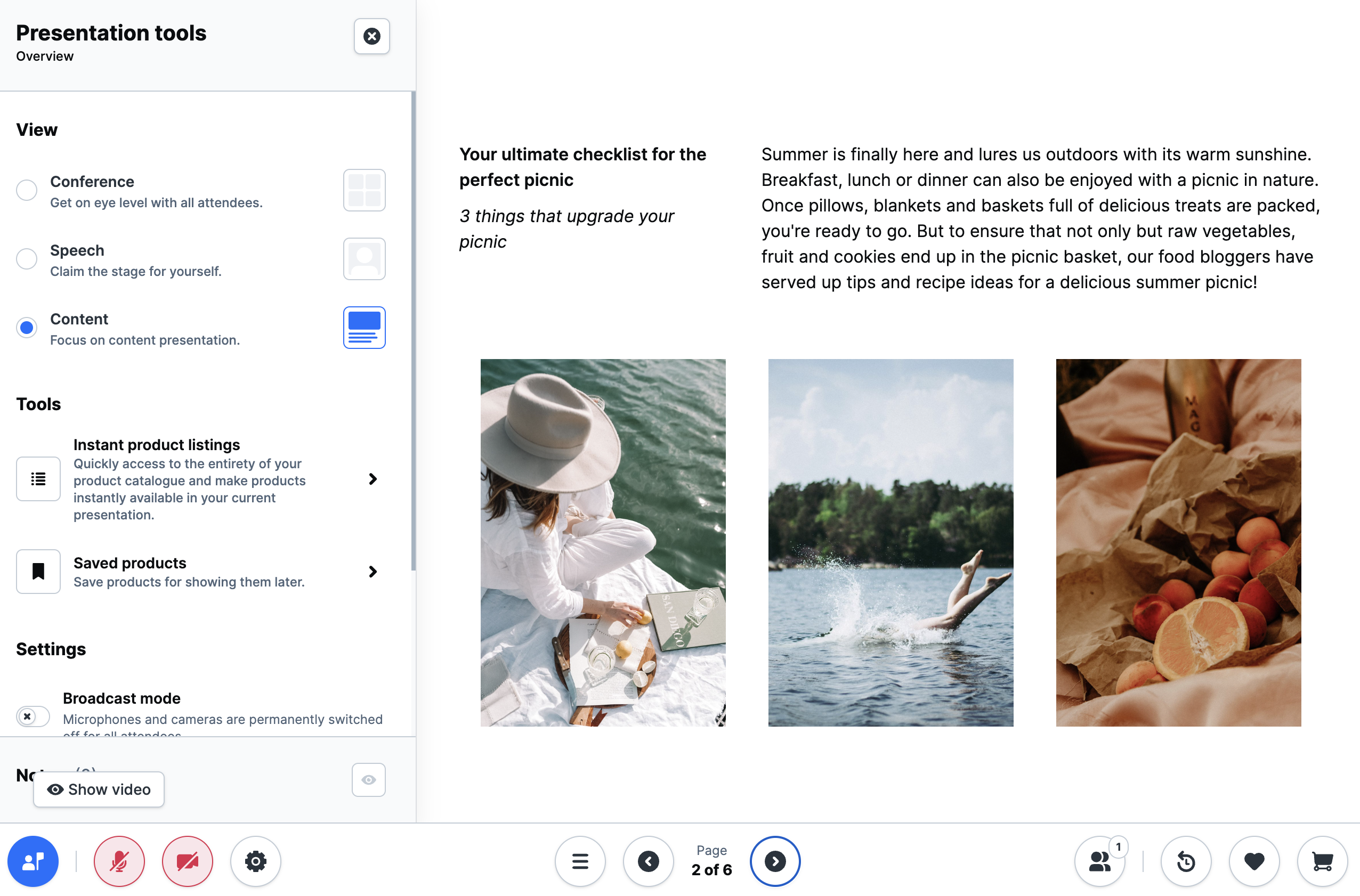This screenshot has height=896, width=1360.
Task: Click the Show video button
Action: tap(99, 789)
